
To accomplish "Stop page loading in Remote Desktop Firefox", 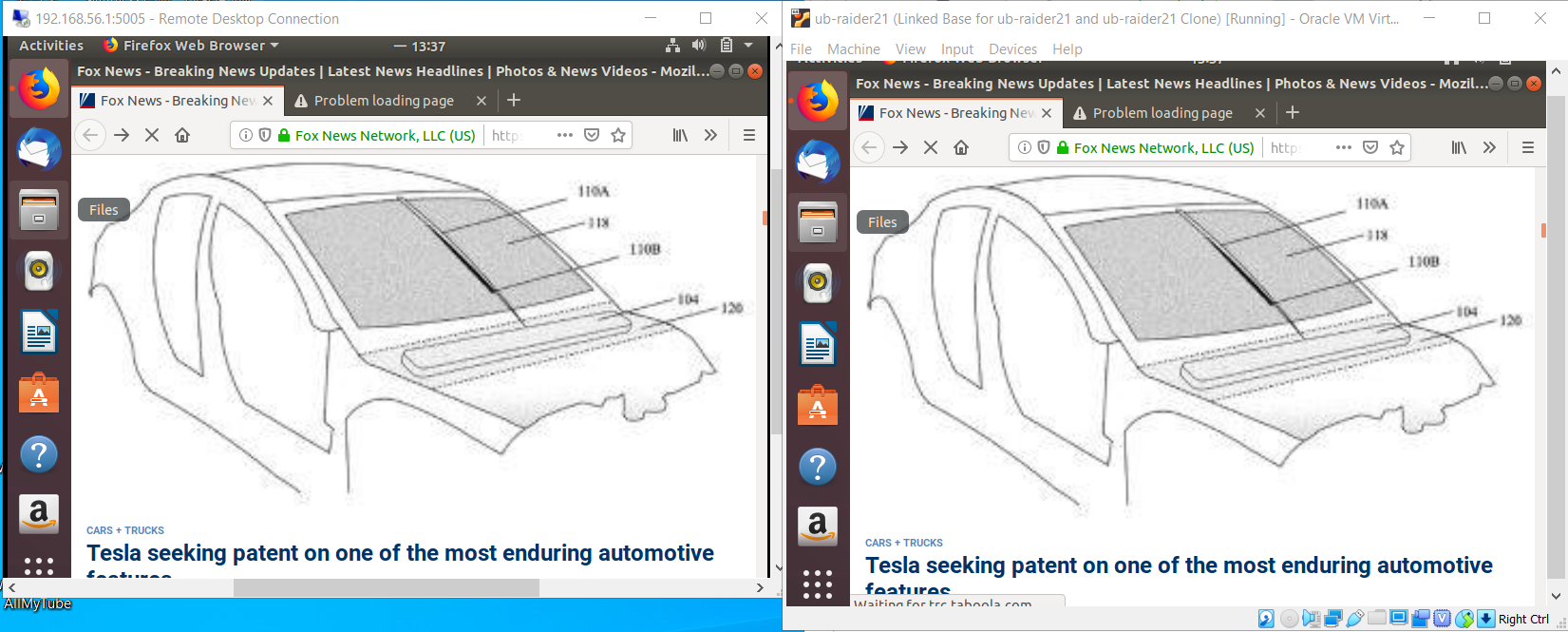I will (x=152, y=135).
